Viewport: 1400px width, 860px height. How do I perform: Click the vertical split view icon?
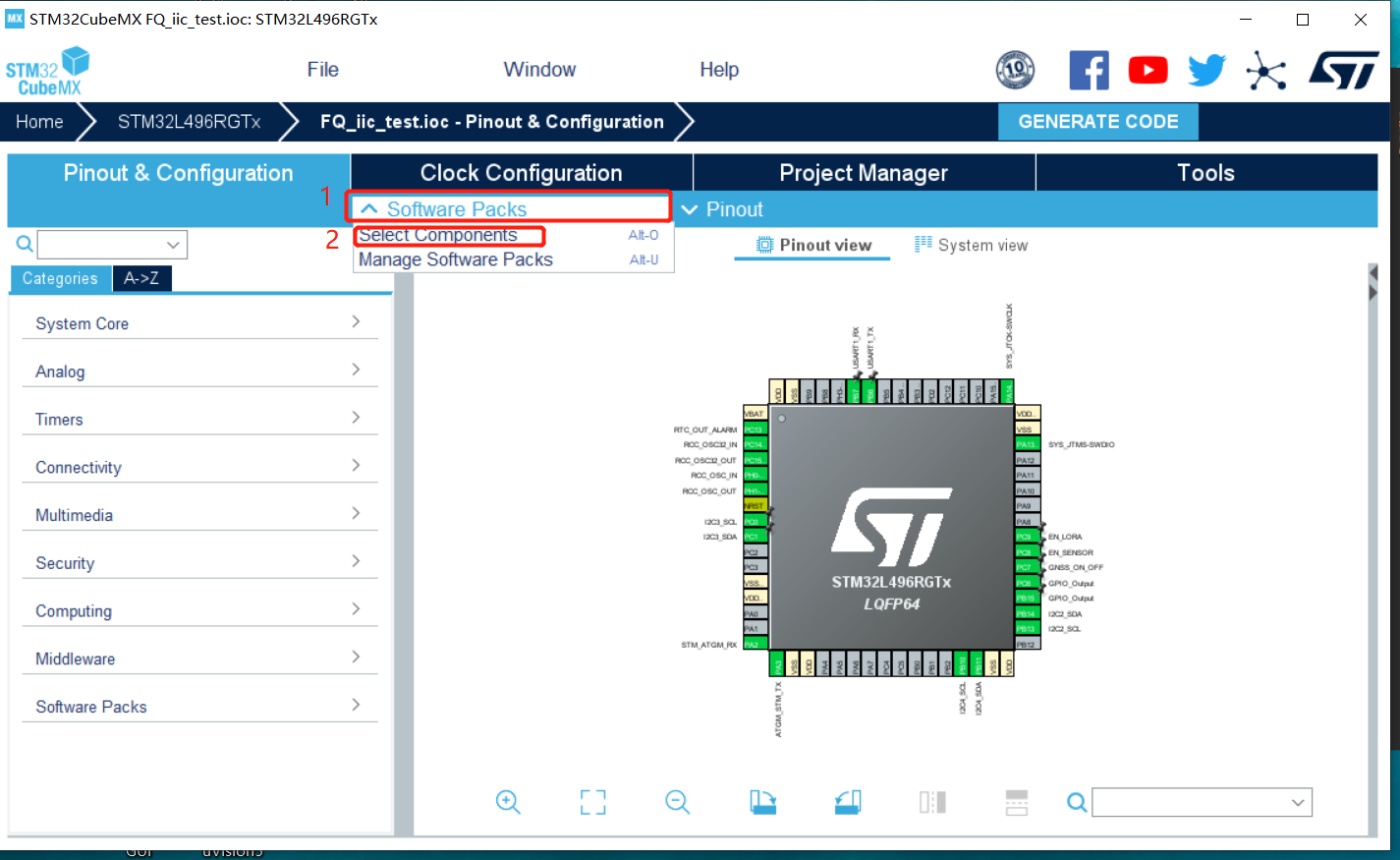[932, 802]
